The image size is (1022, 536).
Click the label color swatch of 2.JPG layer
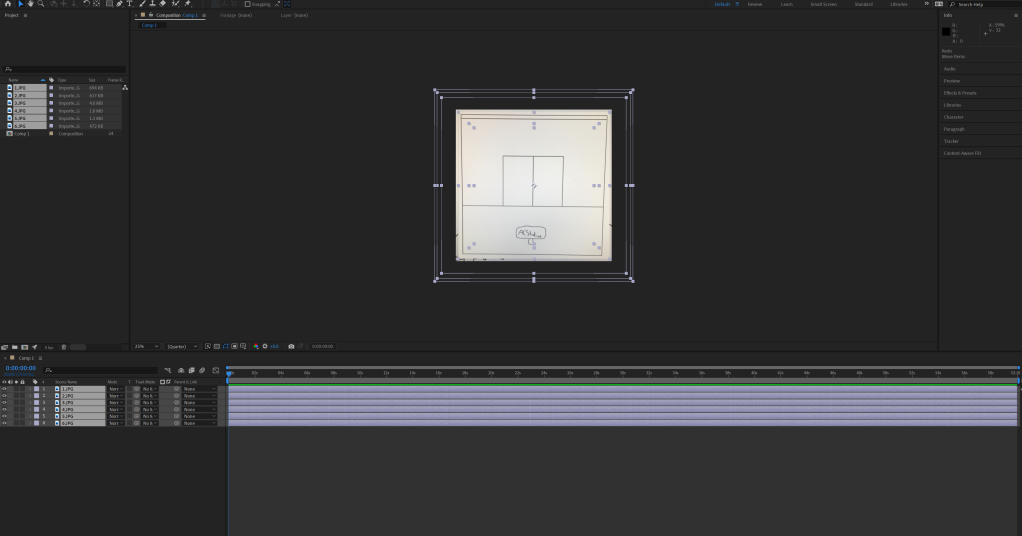[x=36, y=396]
